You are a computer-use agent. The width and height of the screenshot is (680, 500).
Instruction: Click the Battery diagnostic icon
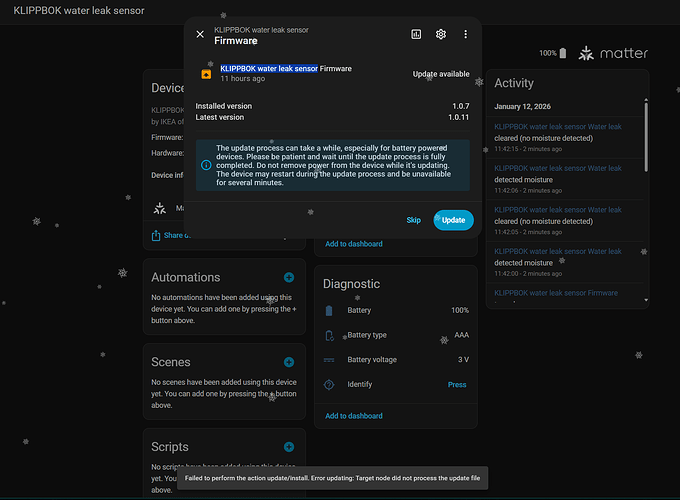tap(329, 311)
